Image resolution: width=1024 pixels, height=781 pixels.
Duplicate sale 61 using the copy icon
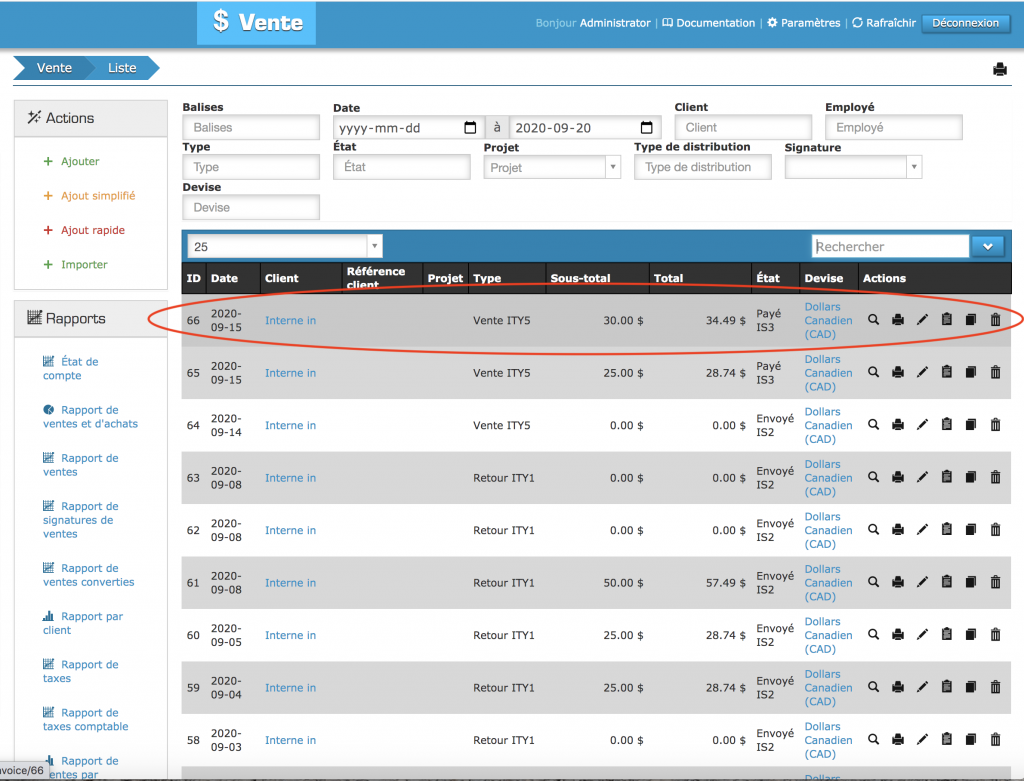(x=970, y=582)
